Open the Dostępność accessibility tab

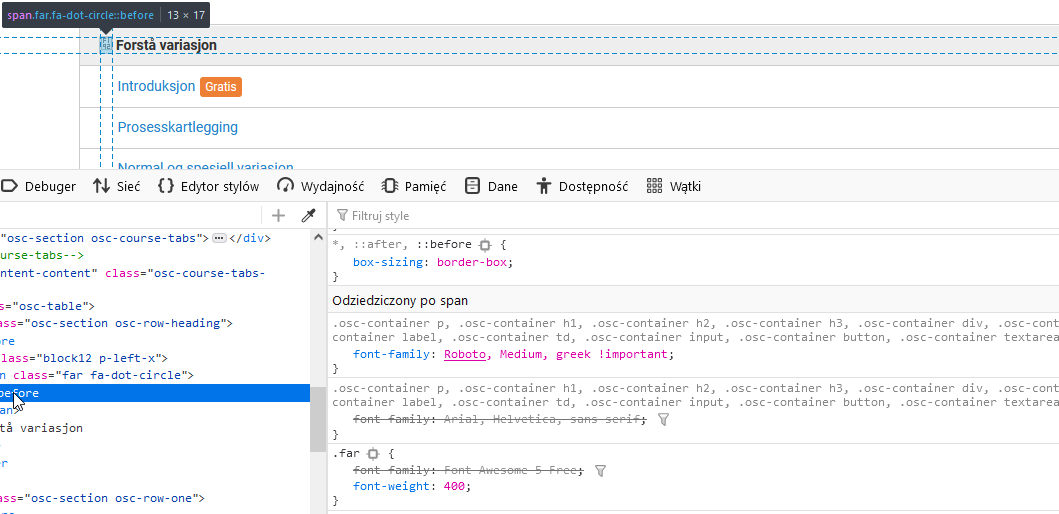click(x=582, y=186)
